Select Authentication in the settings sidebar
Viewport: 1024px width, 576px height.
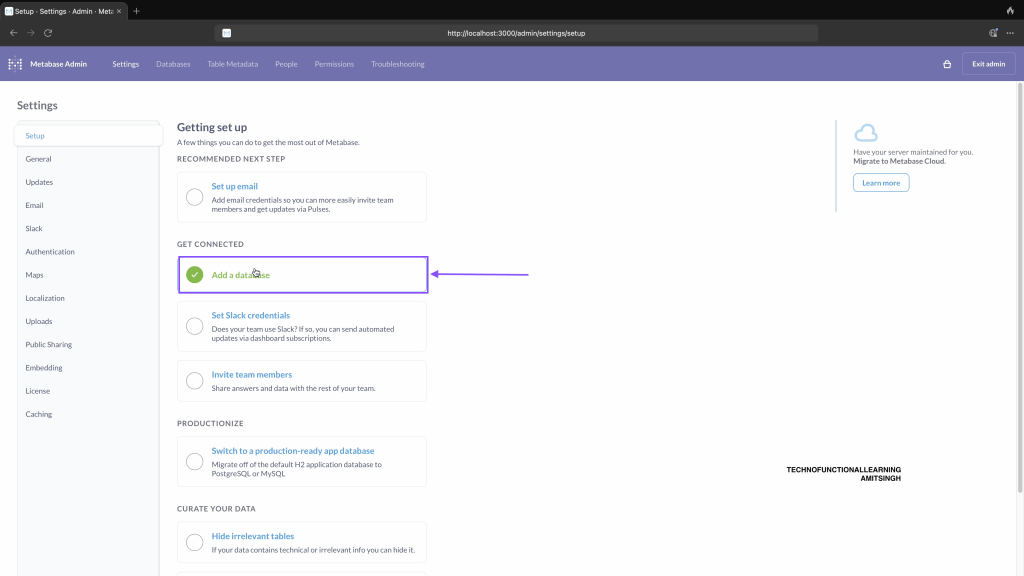pyautogui.click(x=50, y=252)
